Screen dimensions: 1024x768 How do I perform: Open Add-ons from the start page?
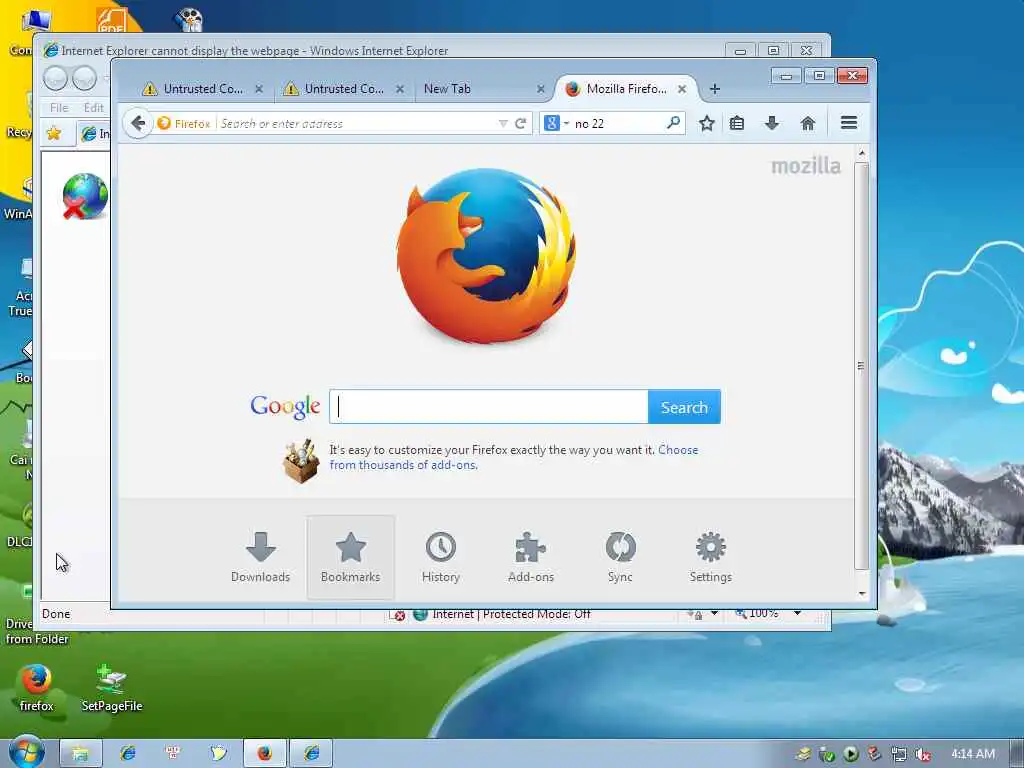click(x=531, y=557)
